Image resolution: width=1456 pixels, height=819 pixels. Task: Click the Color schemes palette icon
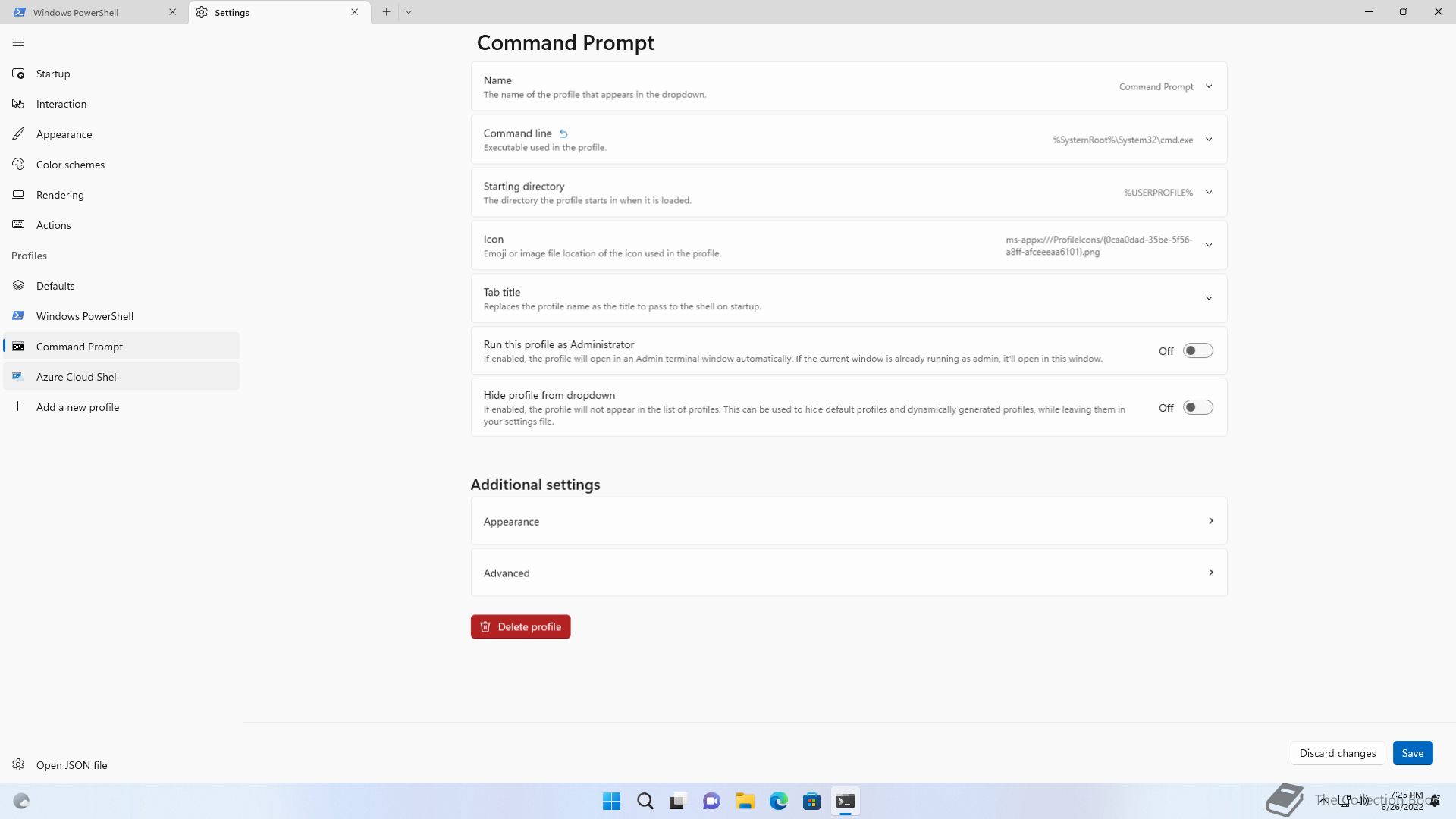coord(18,165)
